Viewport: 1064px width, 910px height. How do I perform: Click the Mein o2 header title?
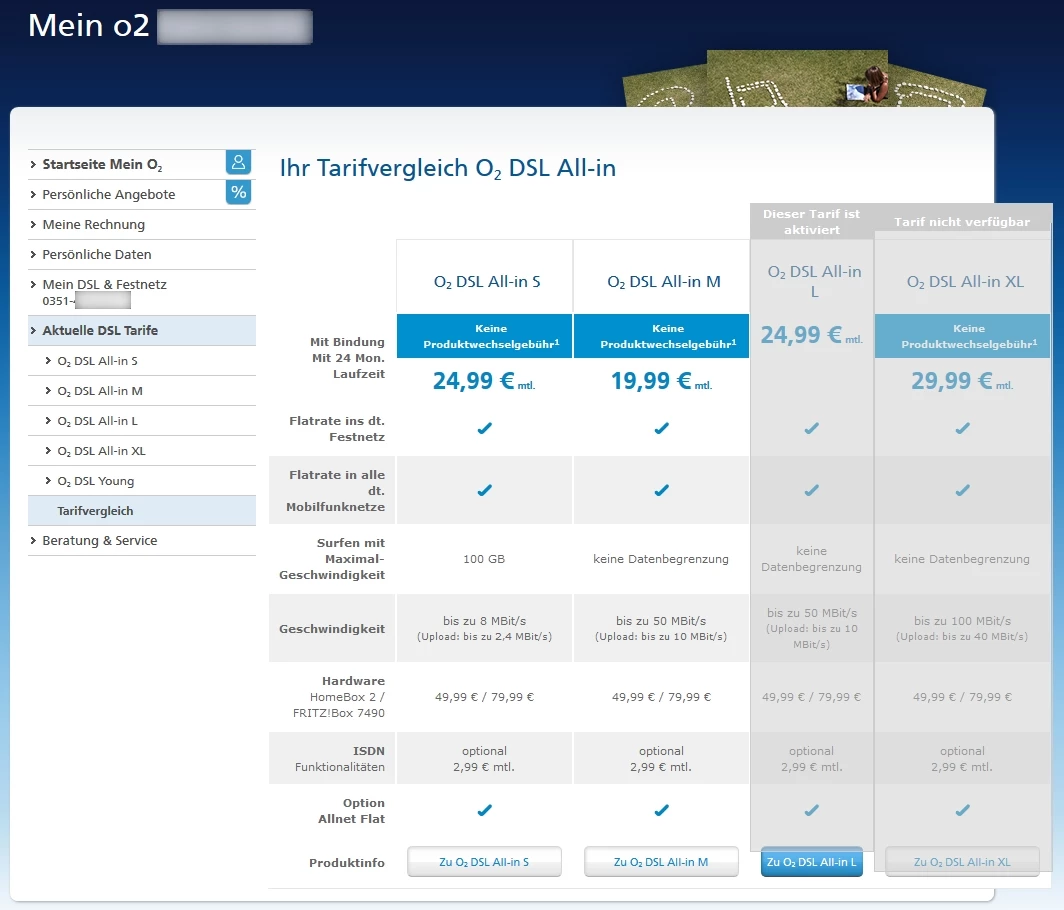pos(88,25)
